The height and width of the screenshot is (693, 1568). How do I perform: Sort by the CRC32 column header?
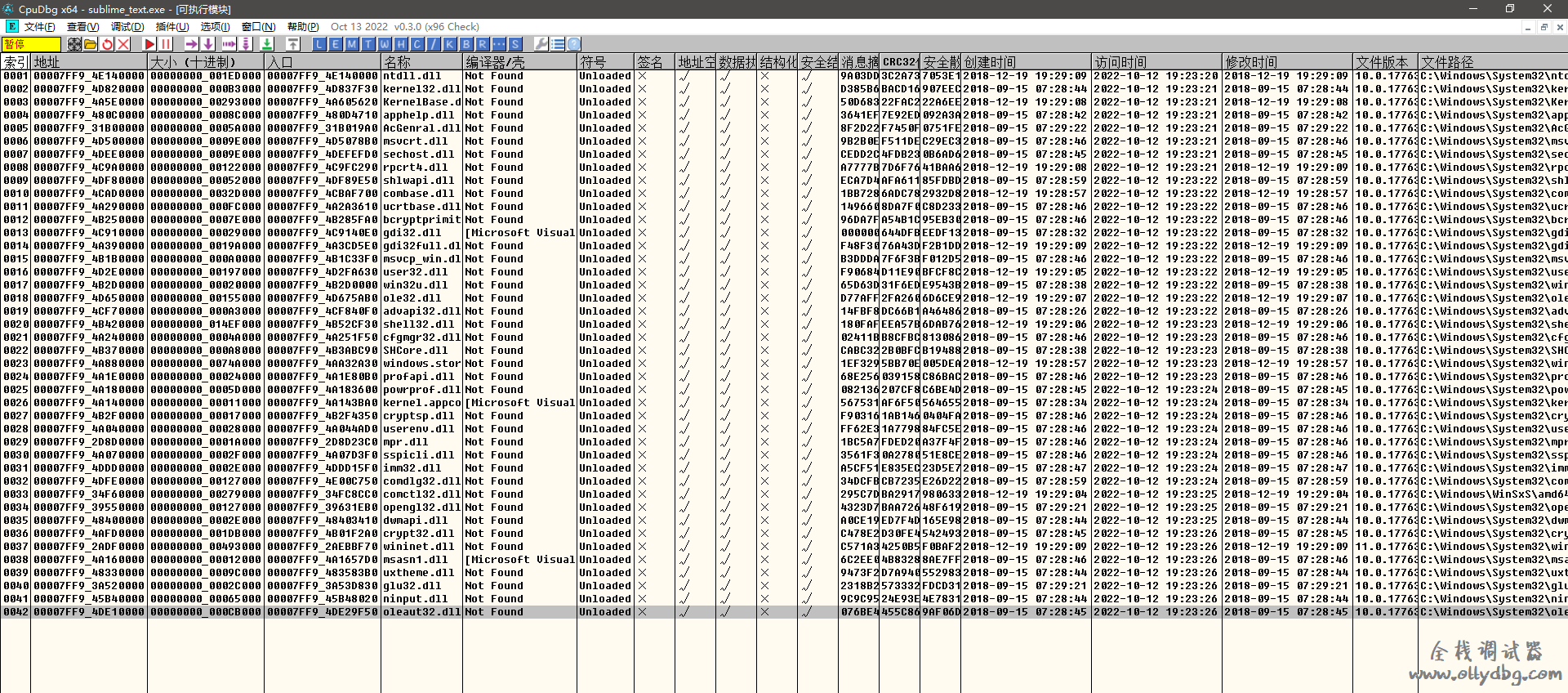pos(901,62)
